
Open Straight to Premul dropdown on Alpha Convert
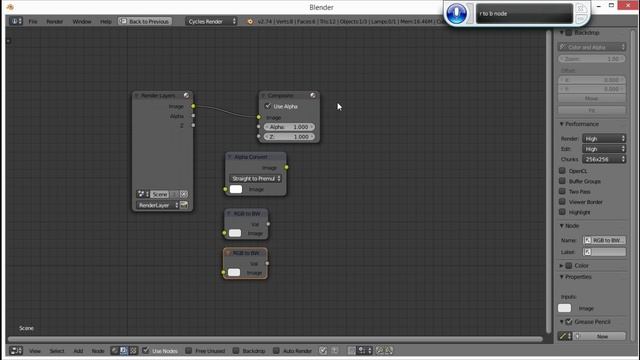coord(256,178)
